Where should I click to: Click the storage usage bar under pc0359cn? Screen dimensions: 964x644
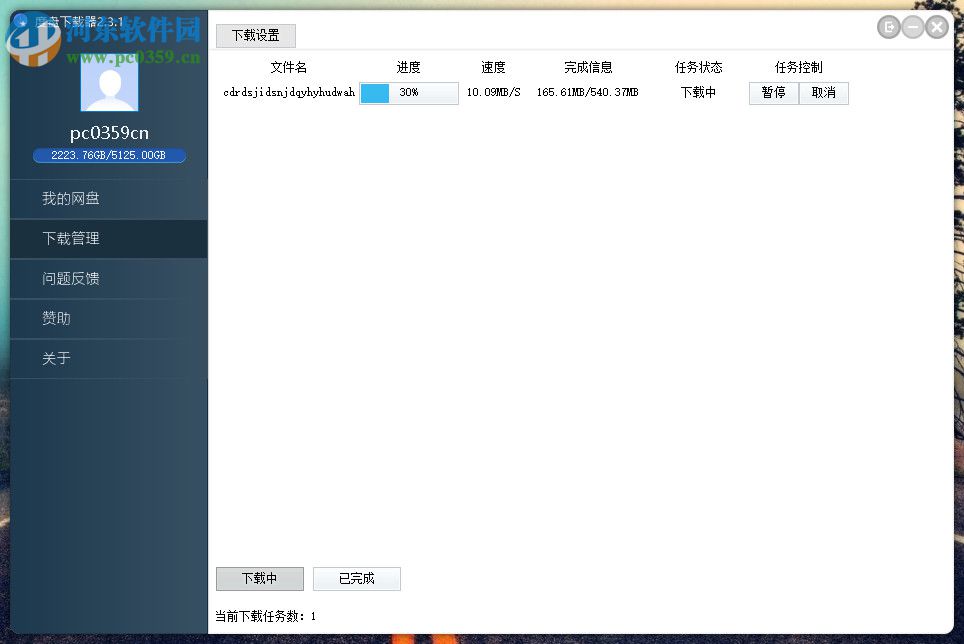click(109, 155)
